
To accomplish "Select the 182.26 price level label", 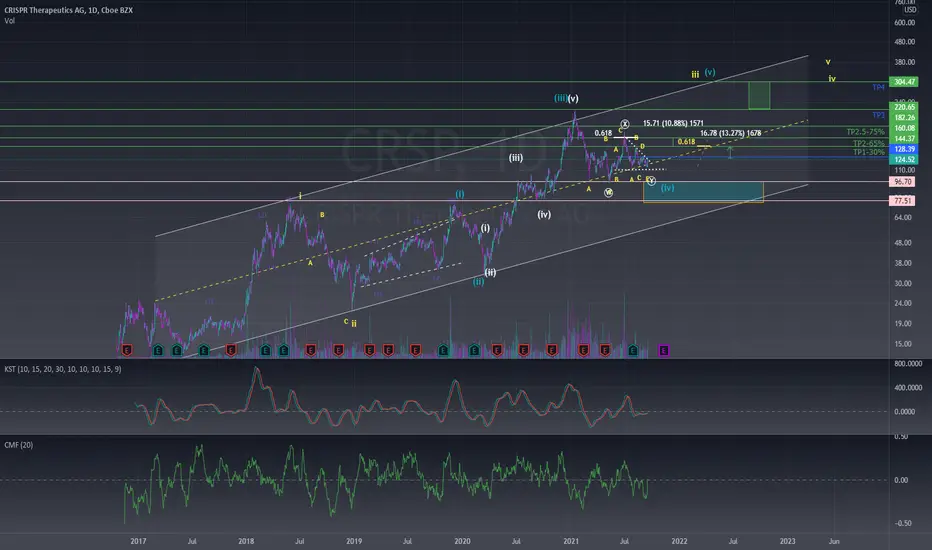I will [903, 118].
